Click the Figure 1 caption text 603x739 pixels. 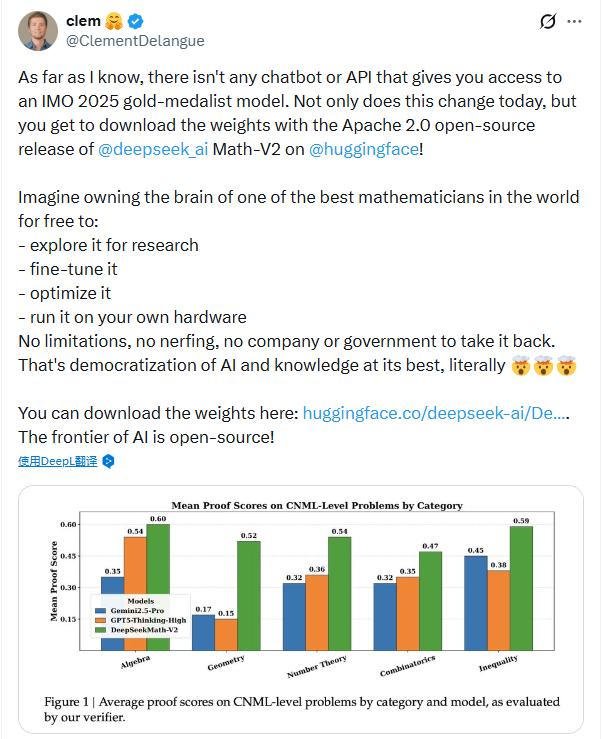pyautogui.click(x=302, y=709)
